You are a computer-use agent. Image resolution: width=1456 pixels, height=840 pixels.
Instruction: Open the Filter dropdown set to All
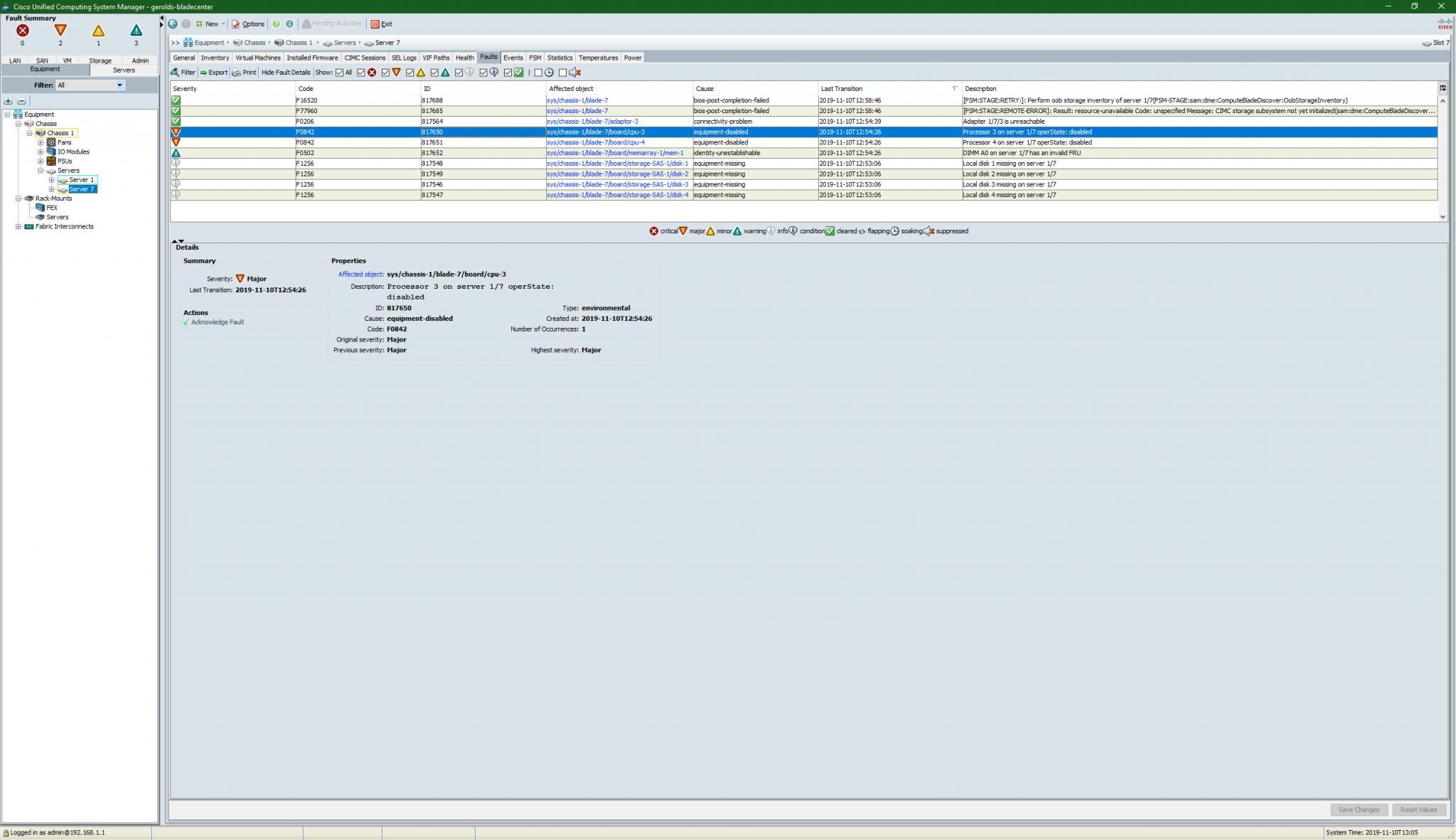(x=90, y=85)
